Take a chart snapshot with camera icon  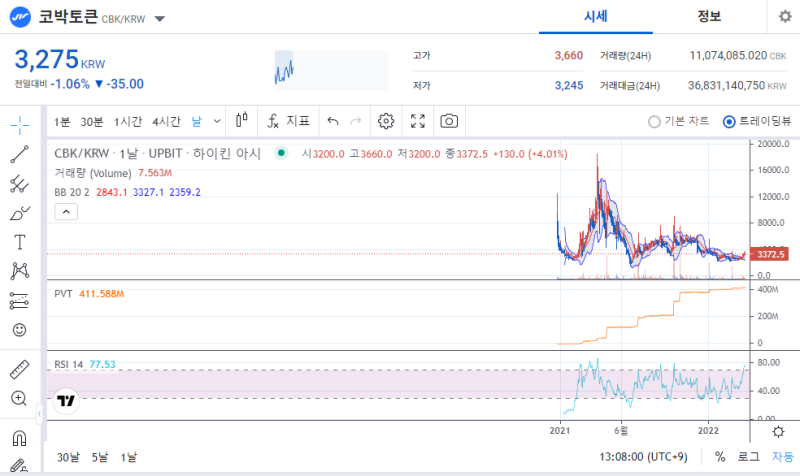[x=449, y=121]
